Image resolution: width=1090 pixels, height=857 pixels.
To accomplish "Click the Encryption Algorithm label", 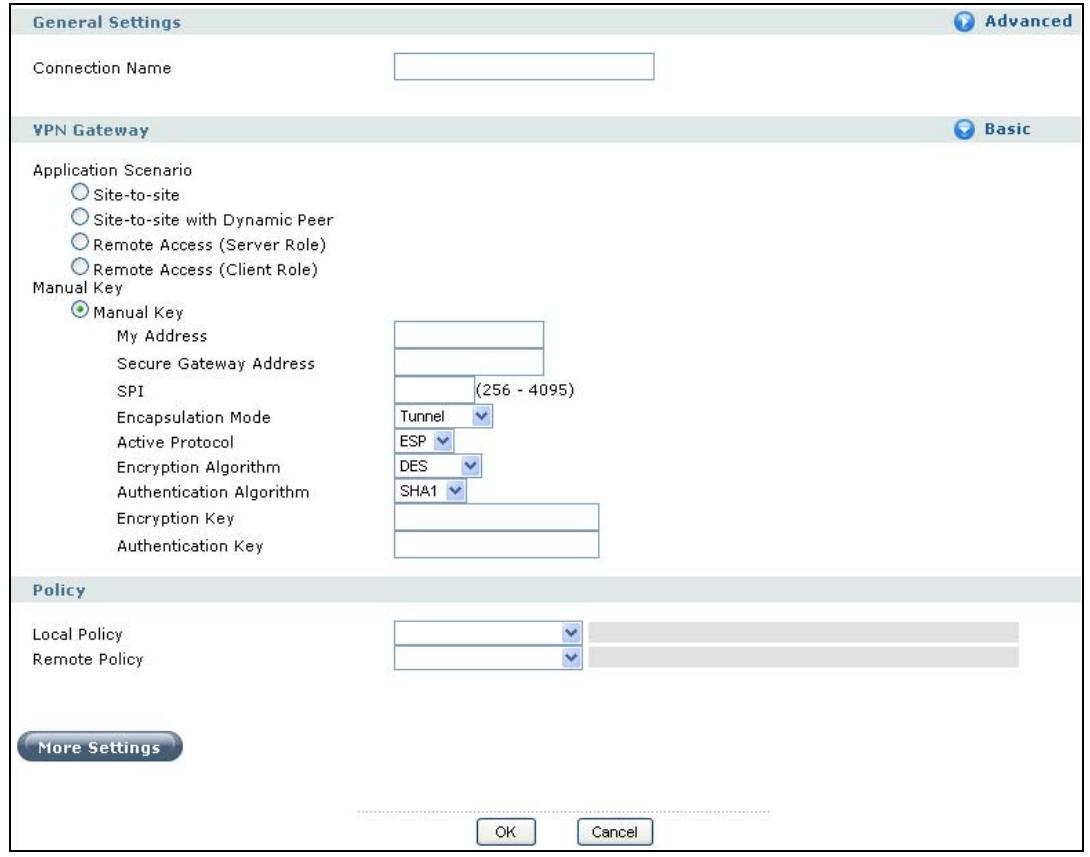I will tap(198, 468).
